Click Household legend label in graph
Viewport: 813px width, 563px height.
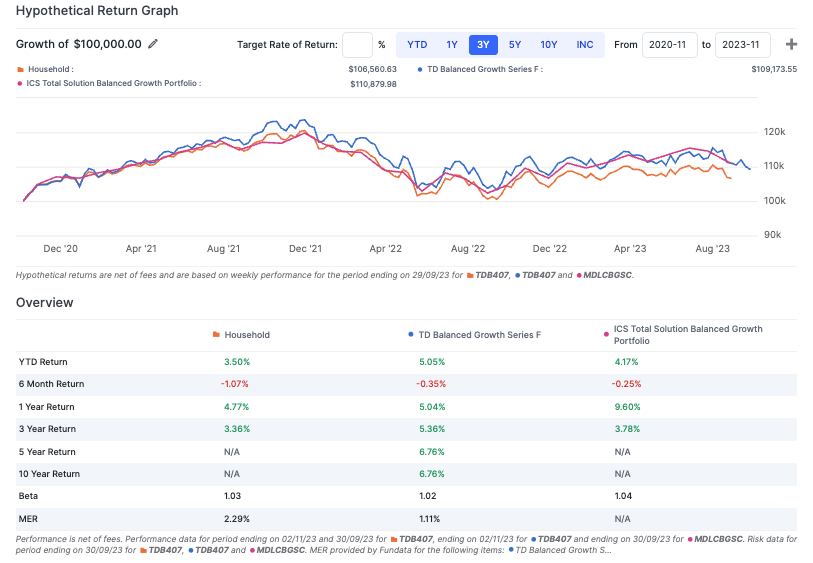tap(51, 69)
